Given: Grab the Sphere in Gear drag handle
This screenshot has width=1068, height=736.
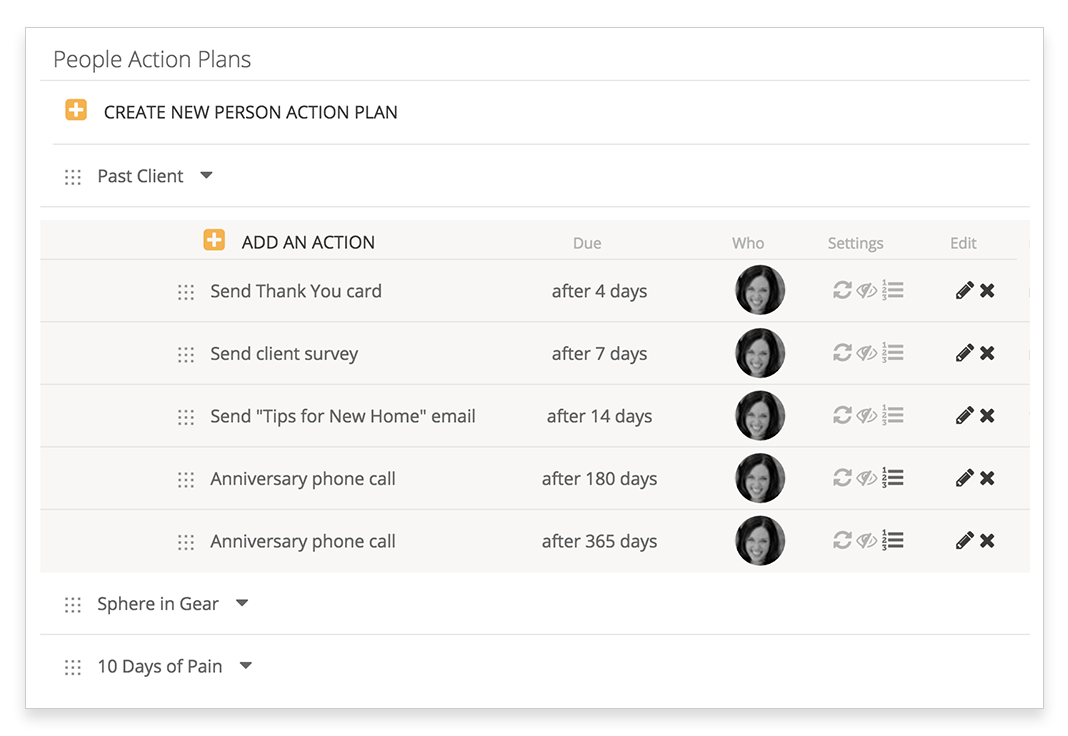Looking at the screenshot, I should [73, 605].
